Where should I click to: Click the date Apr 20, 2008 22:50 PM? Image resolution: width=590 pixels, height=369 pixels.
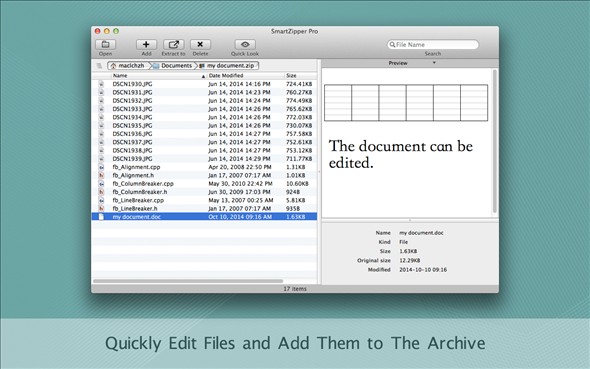pyautogui.click(x=240, y=167)
